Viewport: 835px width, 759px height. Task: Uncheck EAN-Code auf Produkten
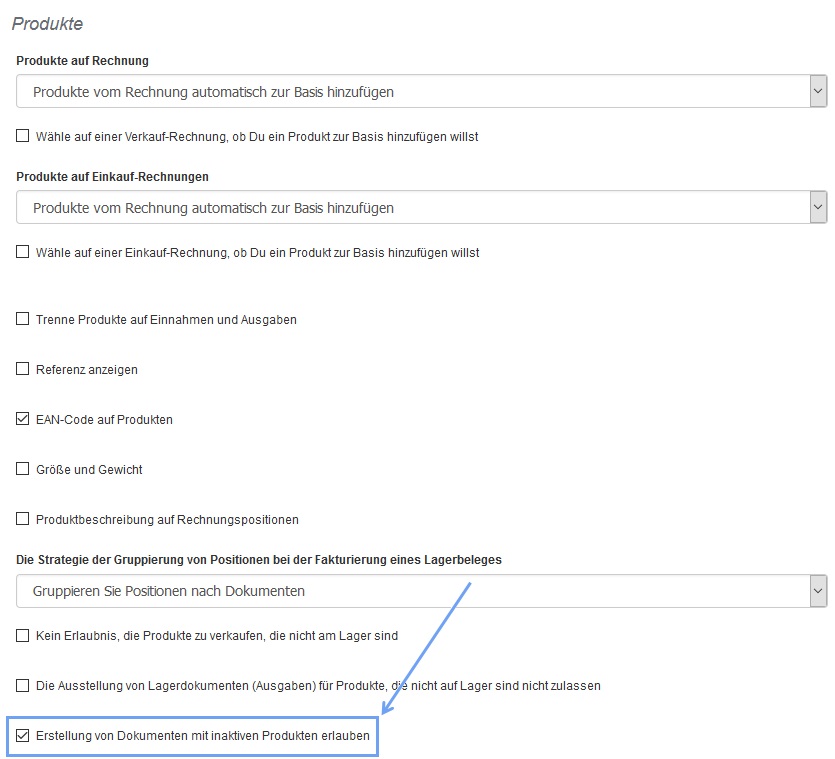click(22, 419)
